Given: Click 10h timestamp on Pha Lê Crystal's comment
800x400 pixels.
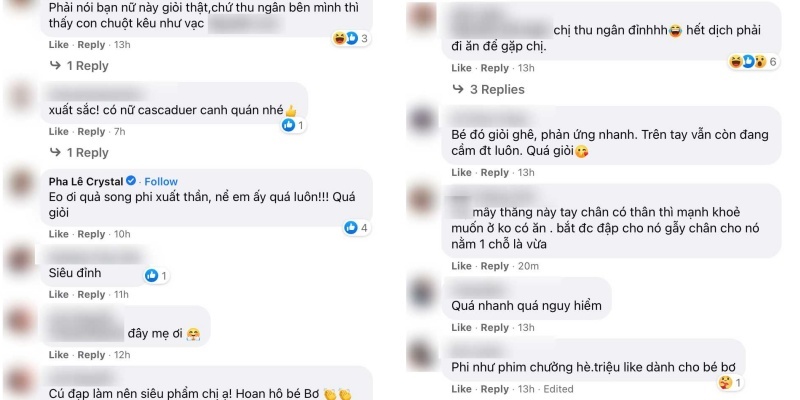Looking at the screenshot, I should pyautogui.click(x=122, y=234).
